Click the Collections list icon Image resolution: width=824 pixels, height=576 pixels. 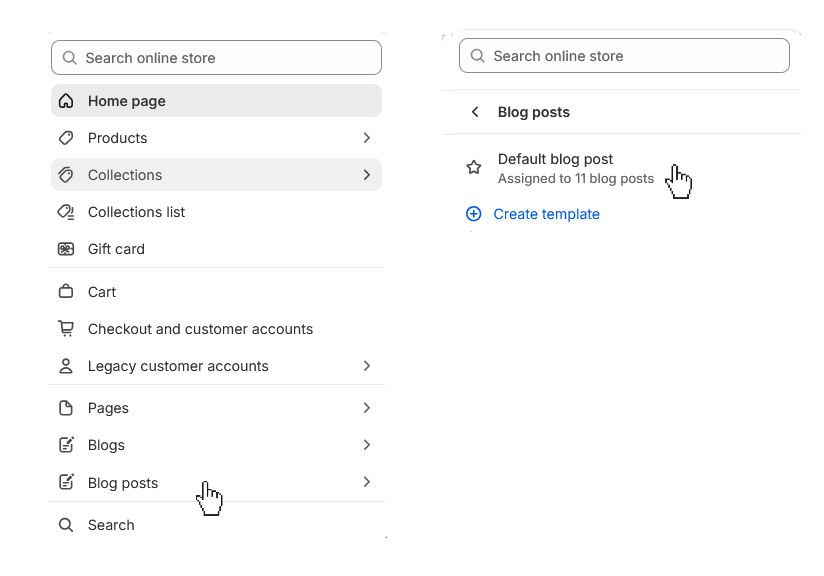pyautogui.click(x=66, y=212)
